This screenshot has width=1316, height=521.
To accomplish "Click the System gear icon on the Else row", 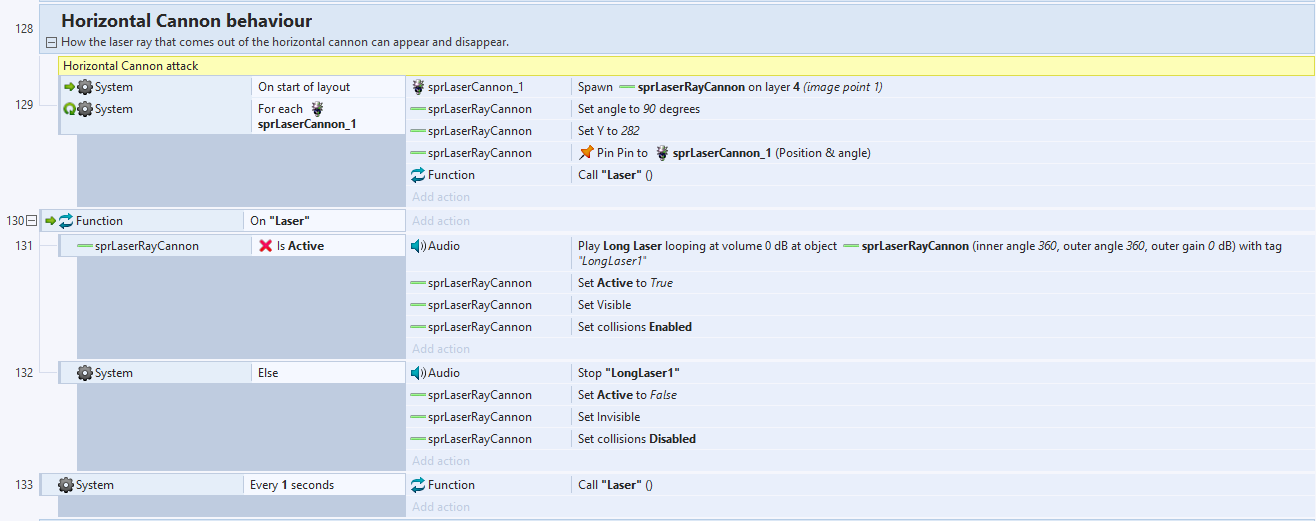I will pos(85,373).
